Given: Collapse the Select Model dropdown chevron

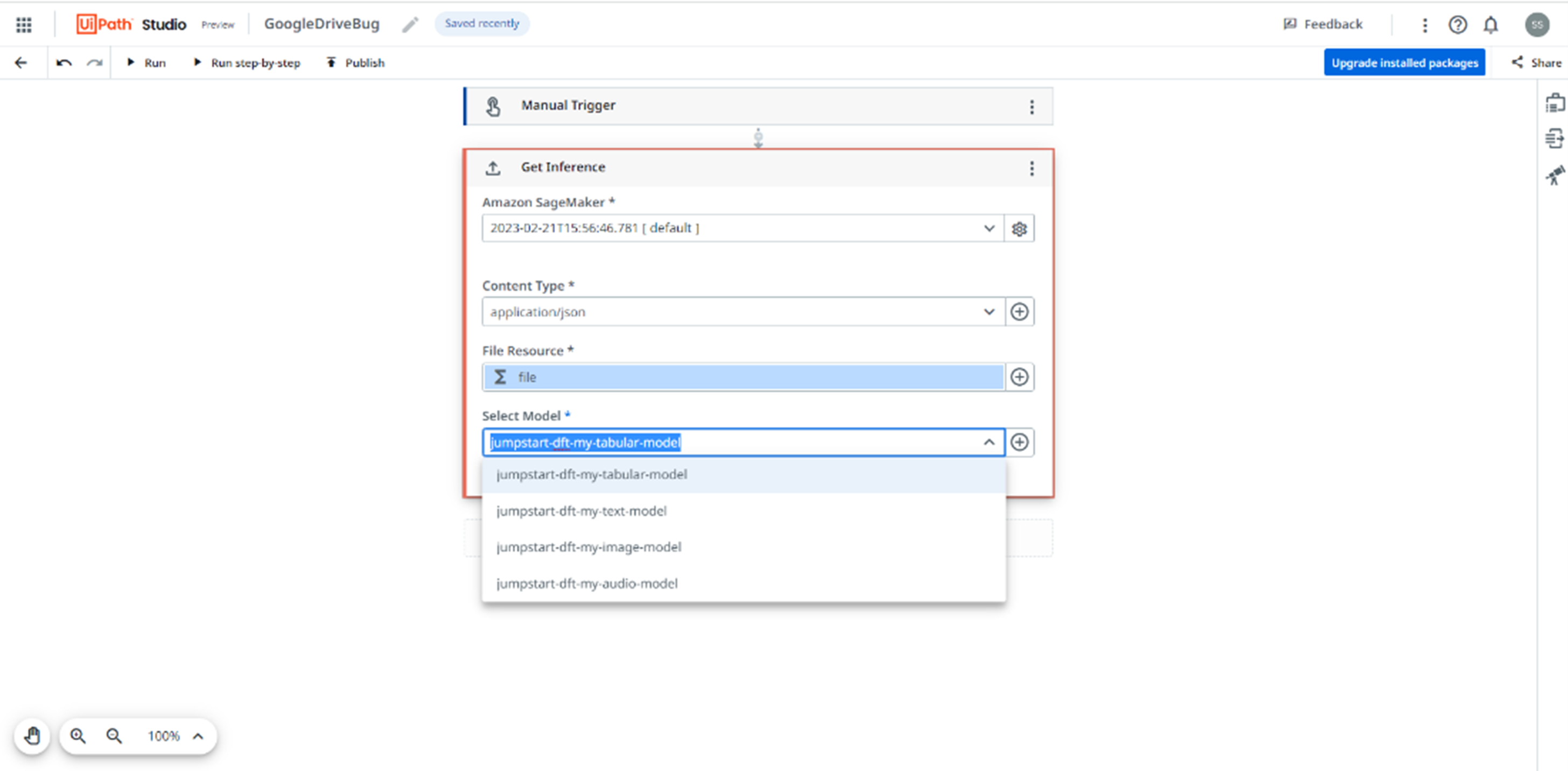Looking at the screenshot, I should point(989,443).
